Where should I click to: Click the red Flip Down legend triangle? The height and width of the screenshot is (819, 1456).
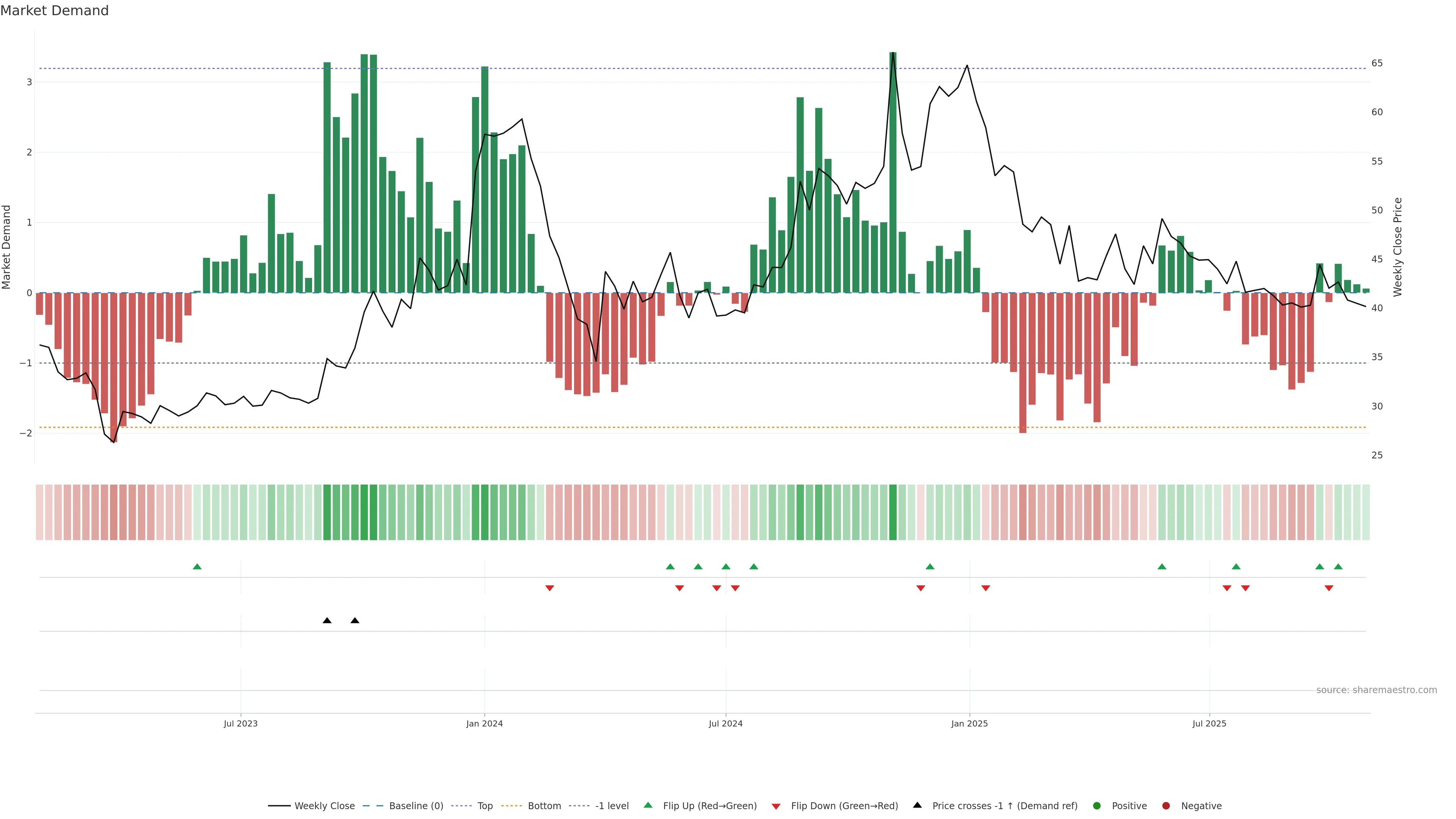coord(776,806)
